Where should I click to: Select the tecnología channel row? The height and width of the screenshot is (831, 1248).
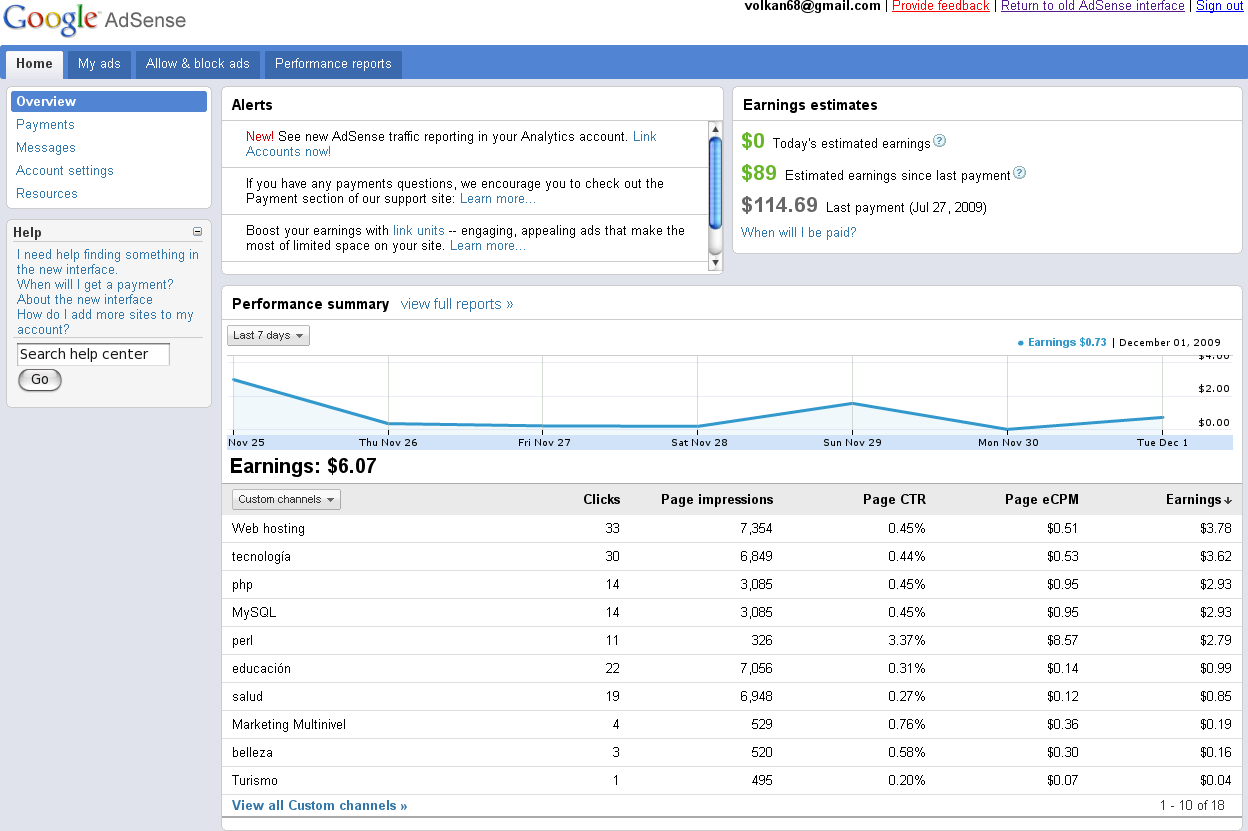[732, 557]
